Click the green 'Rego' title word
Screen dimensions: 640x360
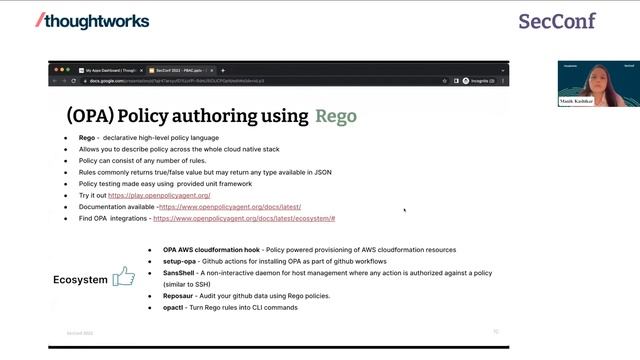coord(336,116)
